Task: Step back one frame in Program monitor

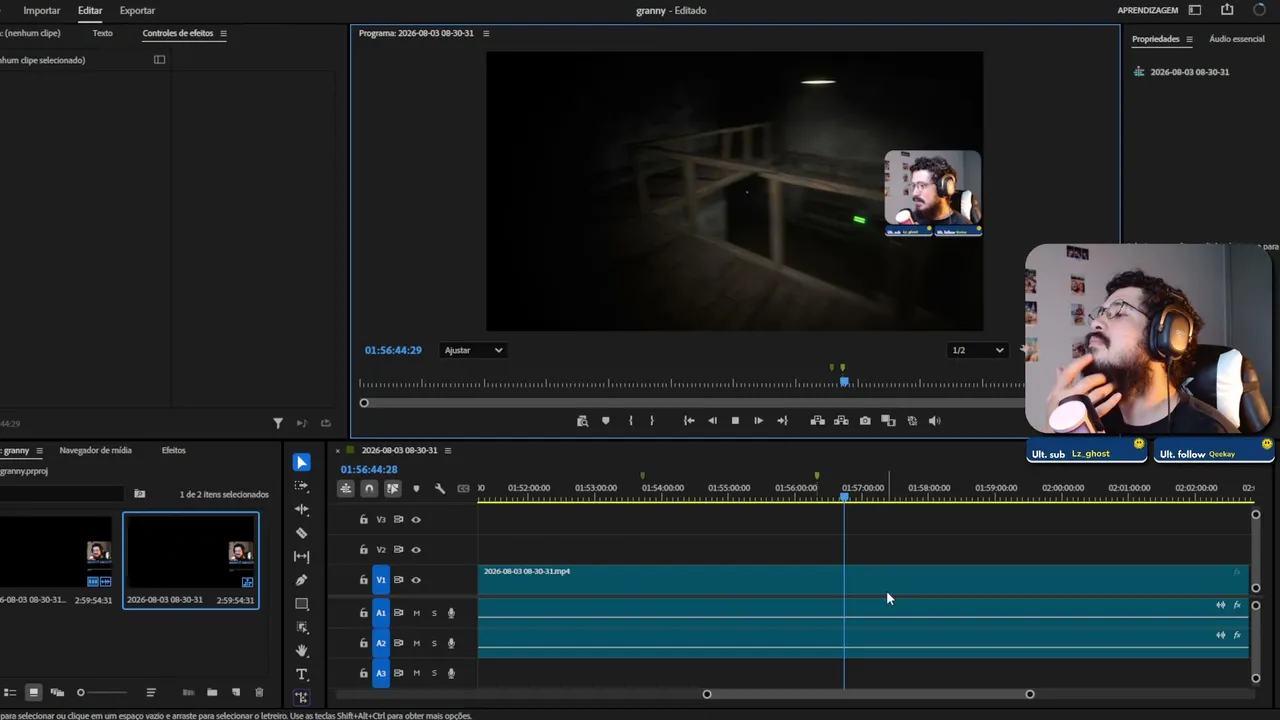Action: pos(712,421)
